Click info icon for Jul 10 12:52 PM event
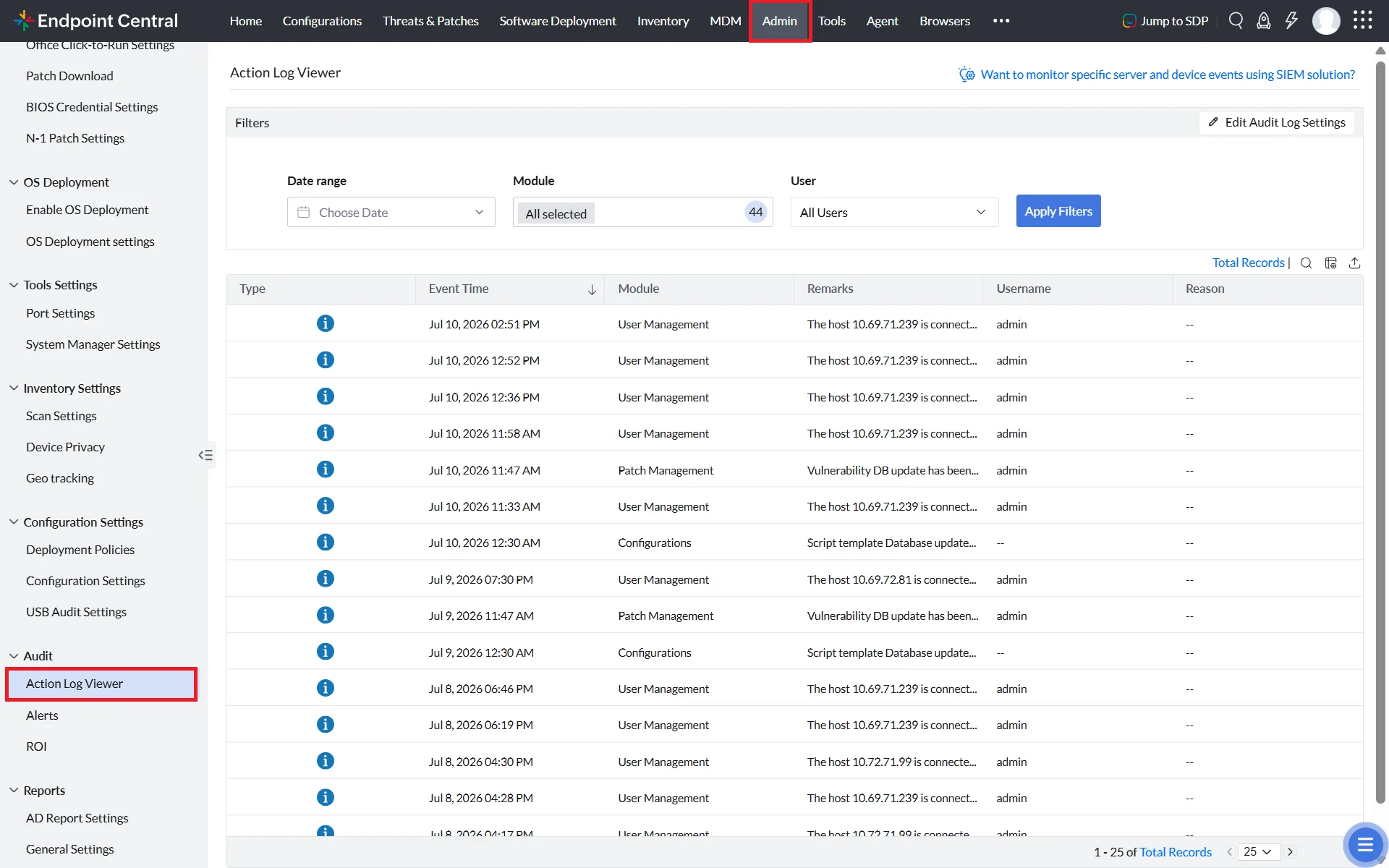The height and width of the screenshot is (868, 1389). coord(326,359)
